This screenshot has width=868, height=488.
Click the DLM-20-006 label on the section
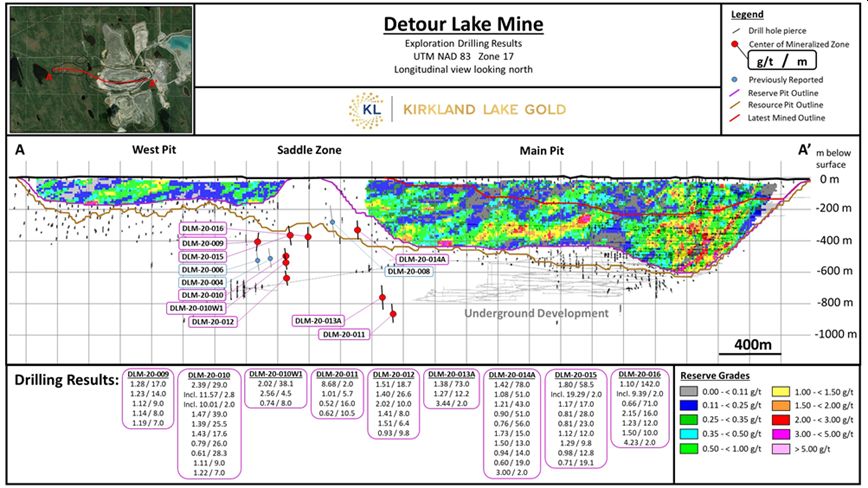[203, 270]
